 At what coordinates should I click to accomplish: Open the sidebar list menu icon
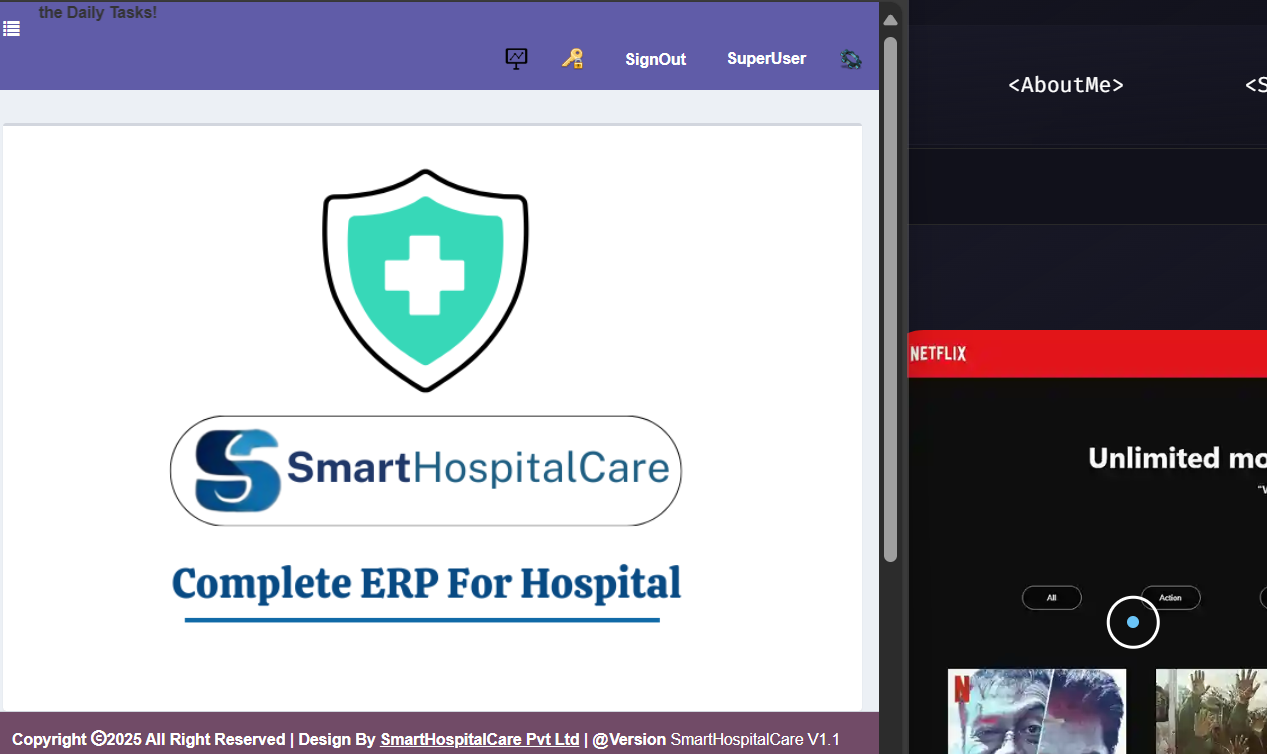(11, 29)
